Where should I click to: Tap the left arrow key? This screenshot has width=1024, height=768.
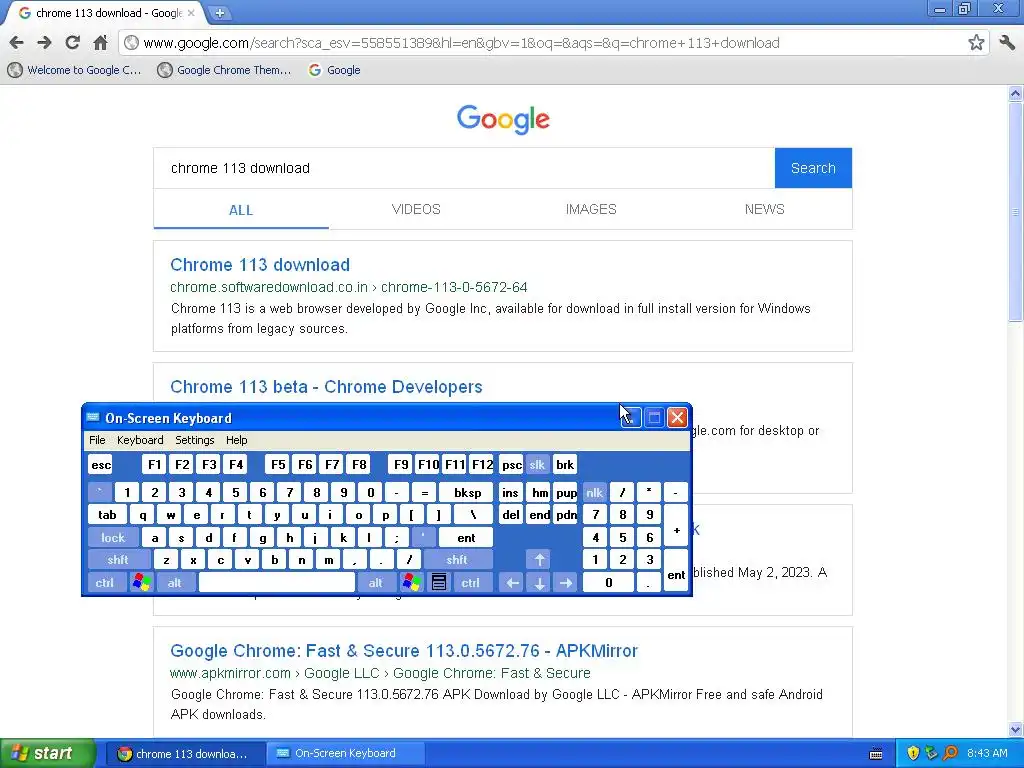pos(512,583)
